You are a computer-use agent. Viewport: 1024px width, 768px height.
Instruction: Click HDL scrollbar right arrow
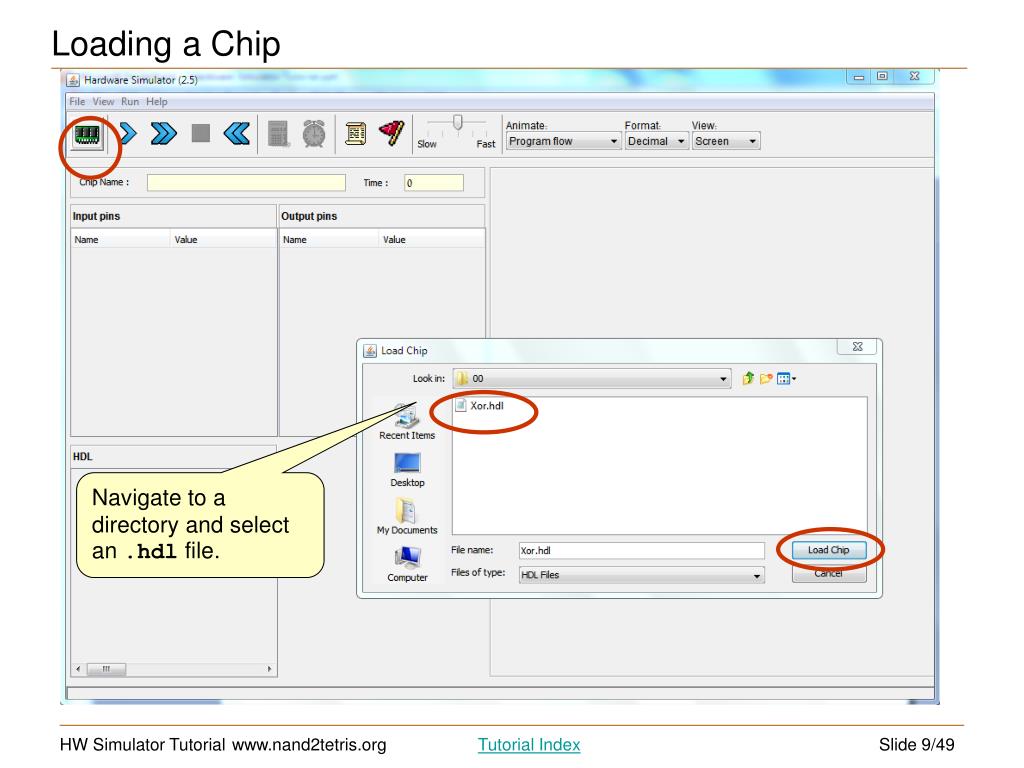pyautogui.click(x=269, y=669)
